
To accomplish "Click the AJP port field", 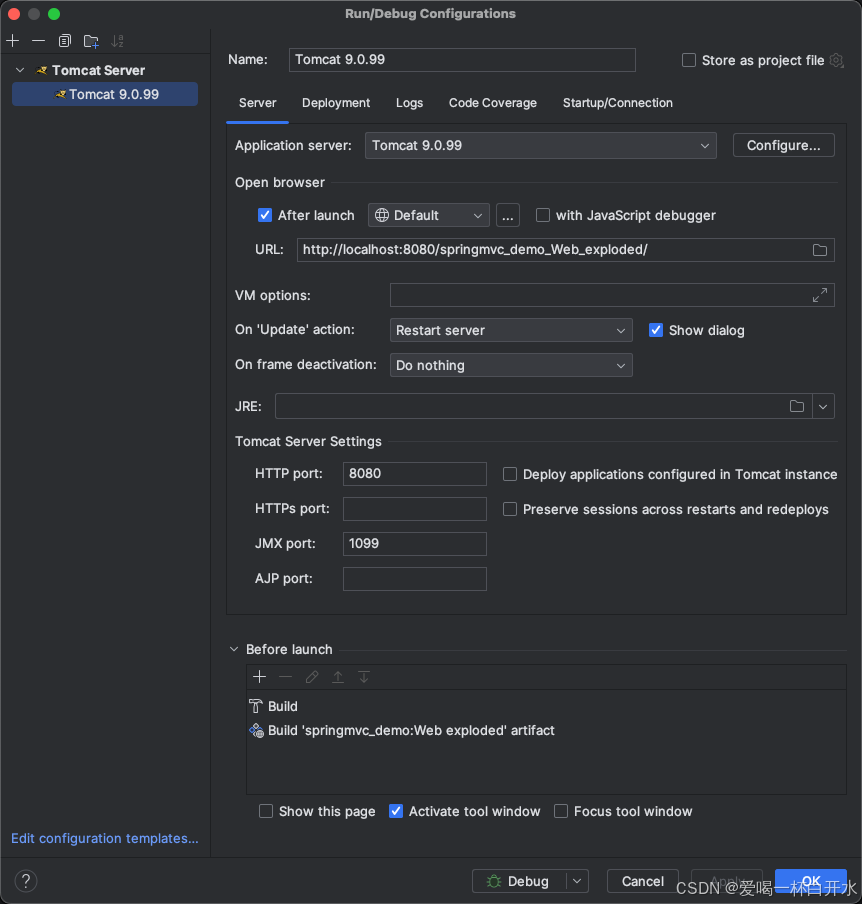I will pos(415,579).
